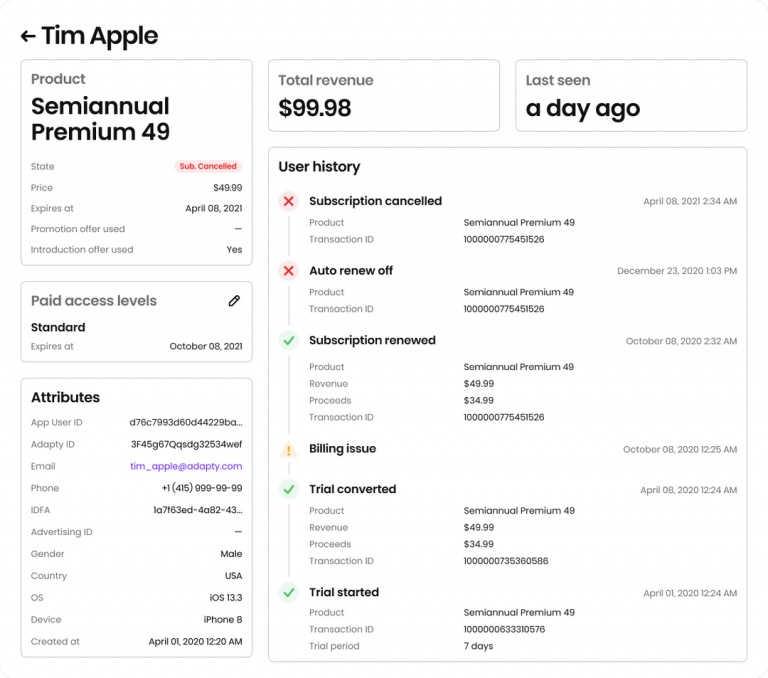Click the red X on Auto renew off
The width and height of the screenshot is (768, 678).
(x=289, y=271)
